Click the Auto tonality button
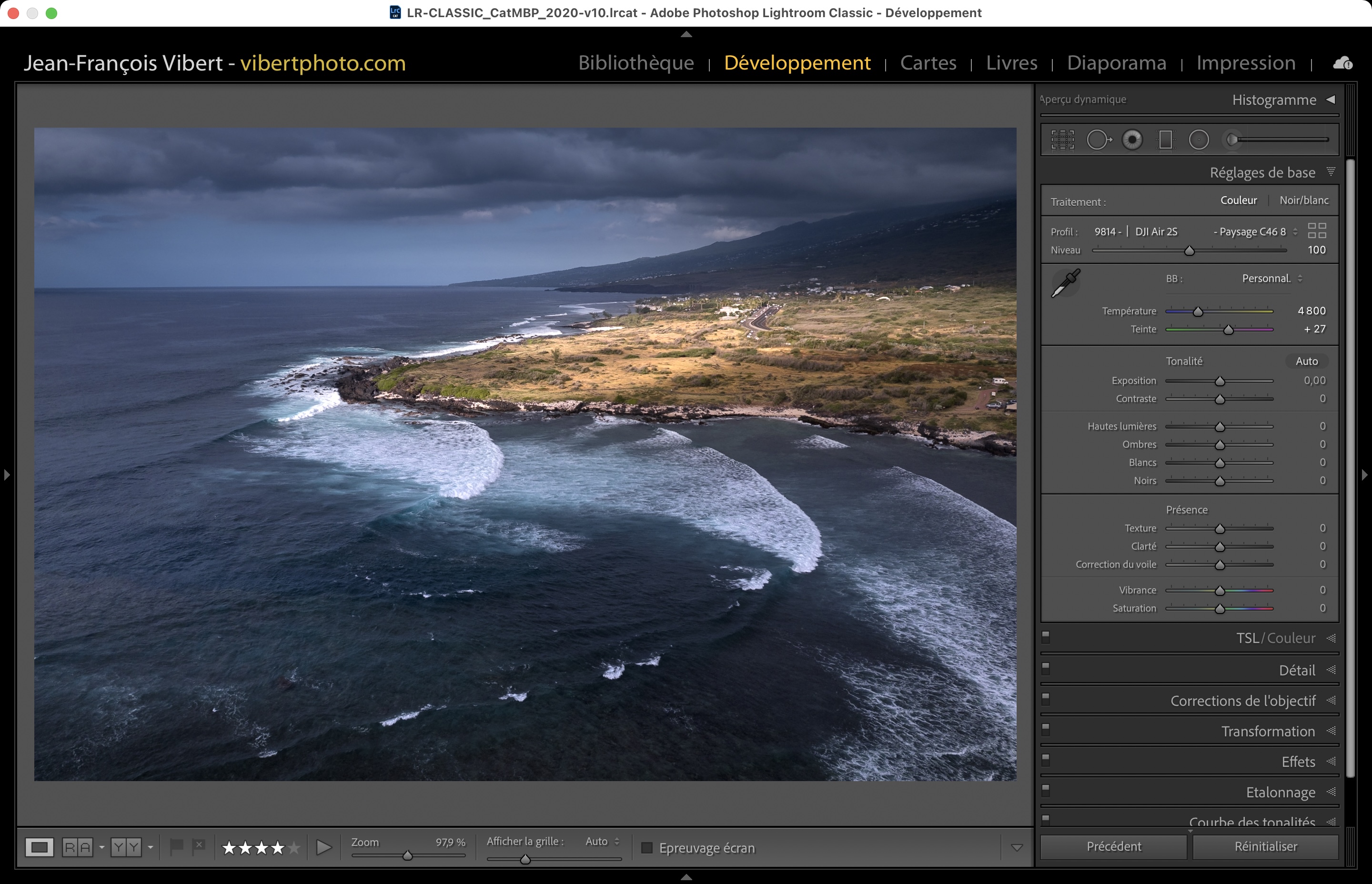Image resolution: width=1372 pixels, height=884 pixels. tap(1307, 361)
